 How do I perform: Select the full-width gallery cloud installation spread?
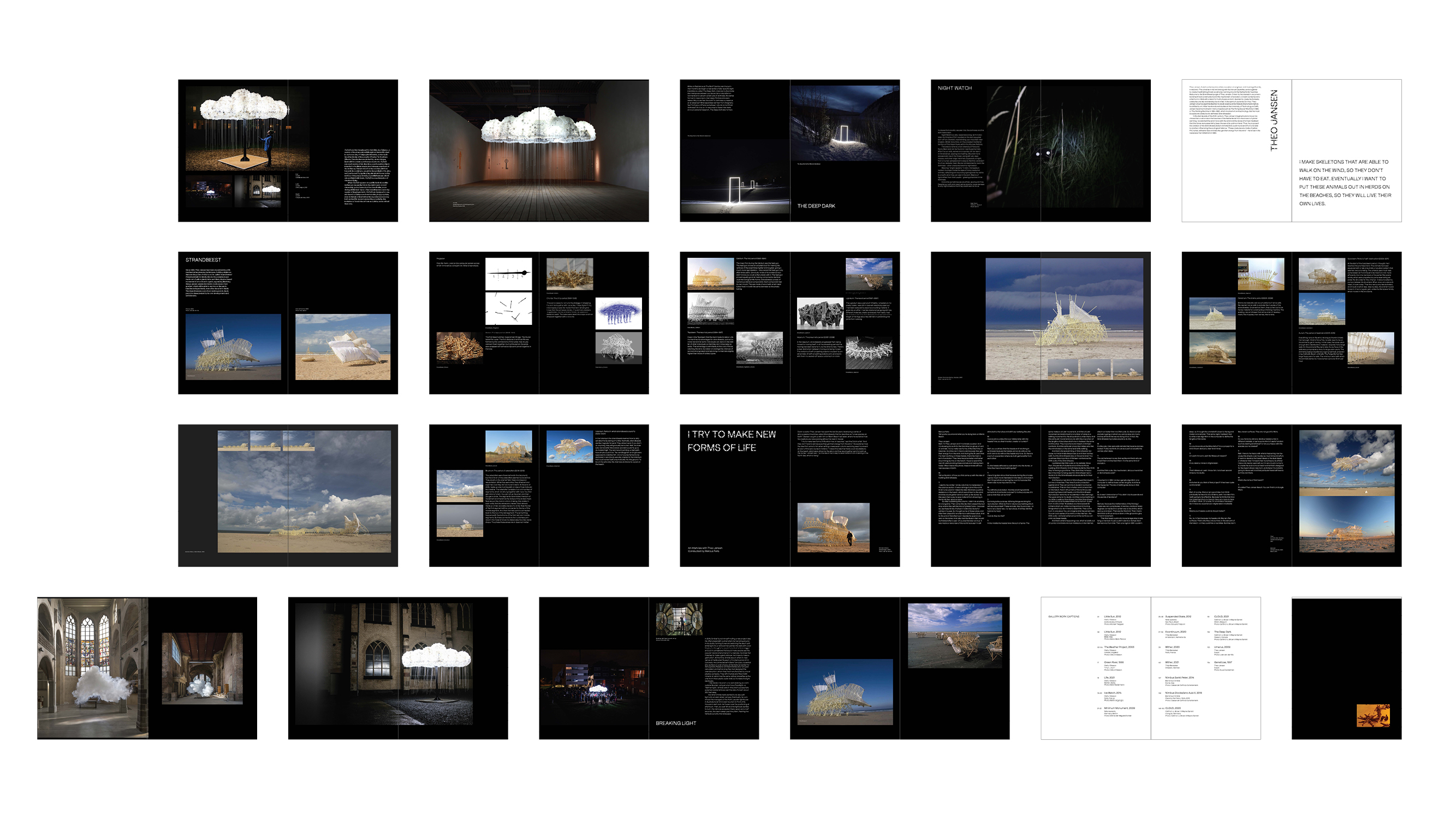(539, 150)
